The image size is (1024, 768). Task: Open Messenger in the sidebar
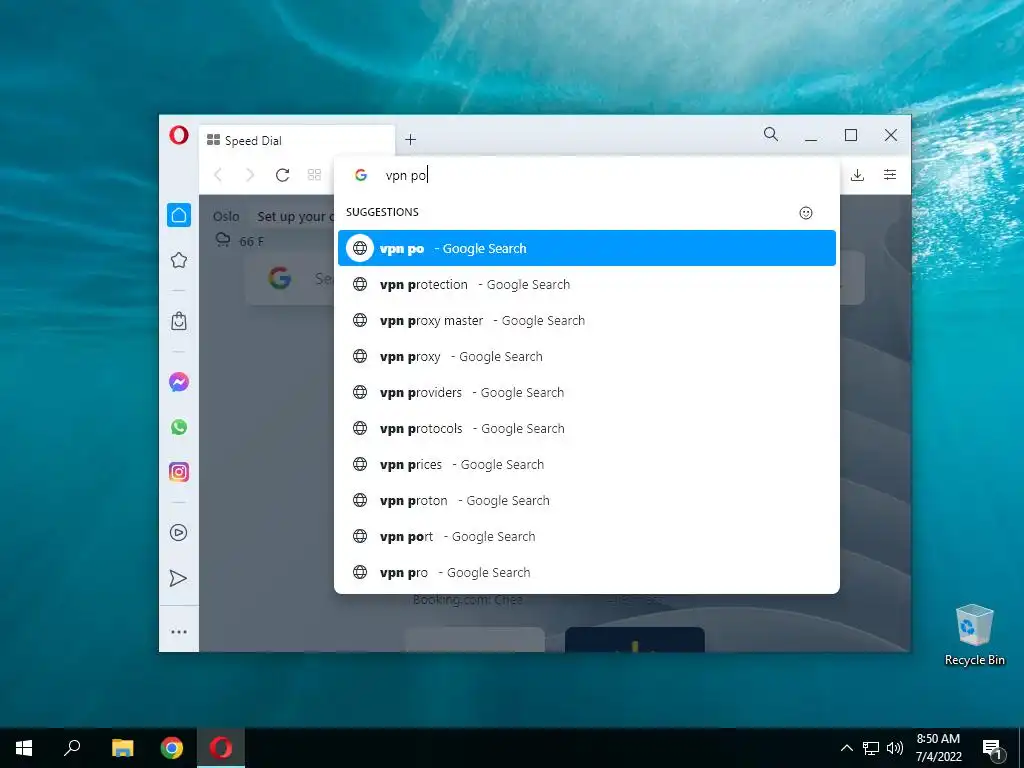179,382
